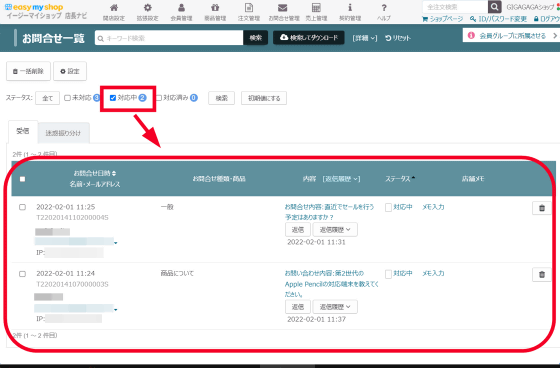The image size is (560, 368).
Task: Click the 商品について inquiry type cell
Action: click(x=177, y=273)
